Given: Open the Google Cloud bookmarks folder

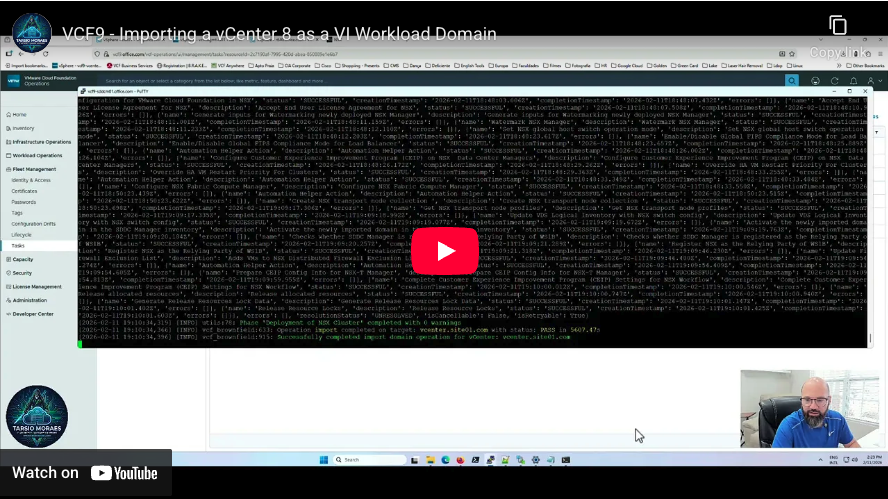Looking at the screenshot, I should (627, 66).
